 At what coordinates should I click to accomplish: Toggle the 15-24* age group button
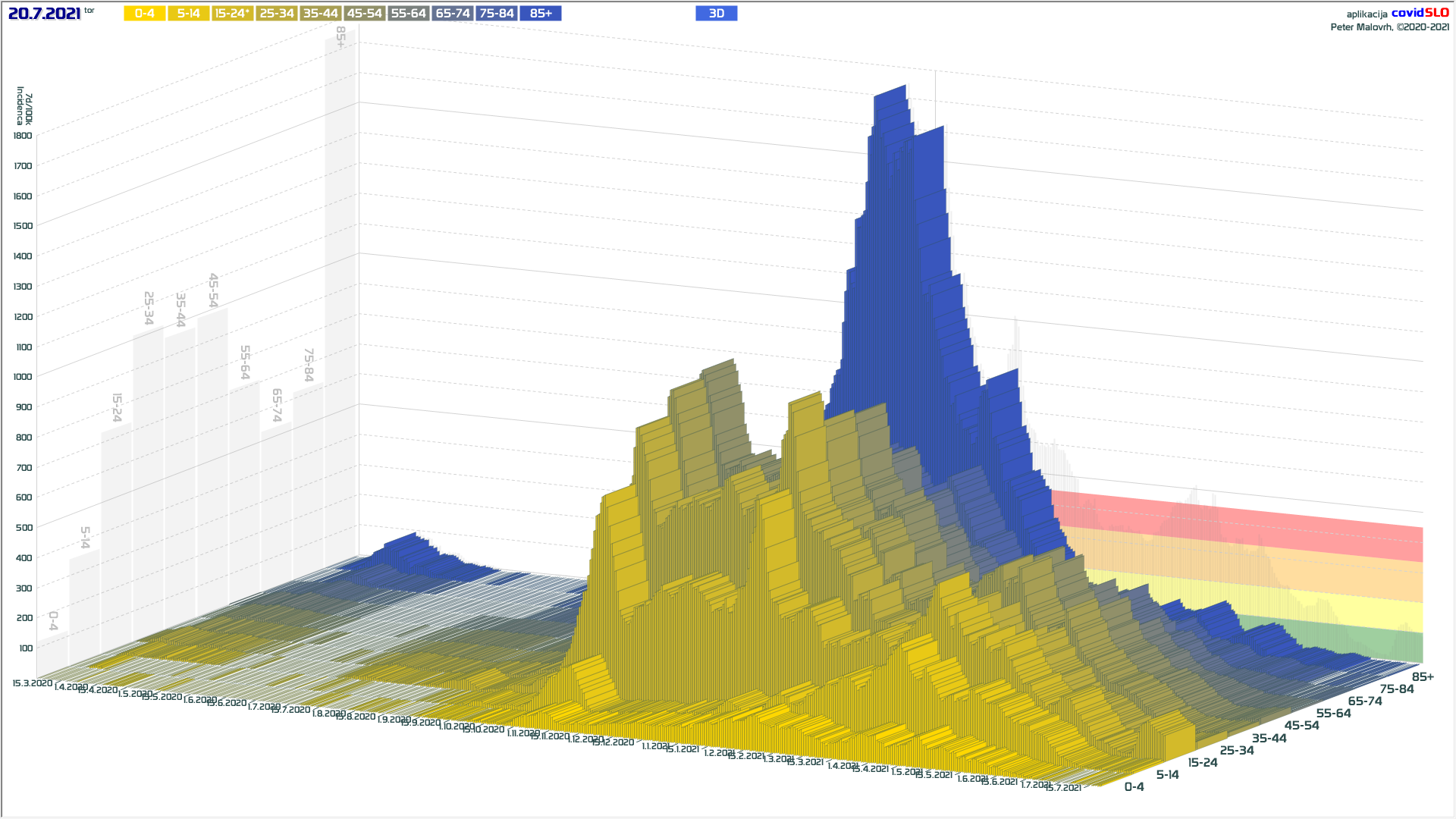[x=232, y=14]
